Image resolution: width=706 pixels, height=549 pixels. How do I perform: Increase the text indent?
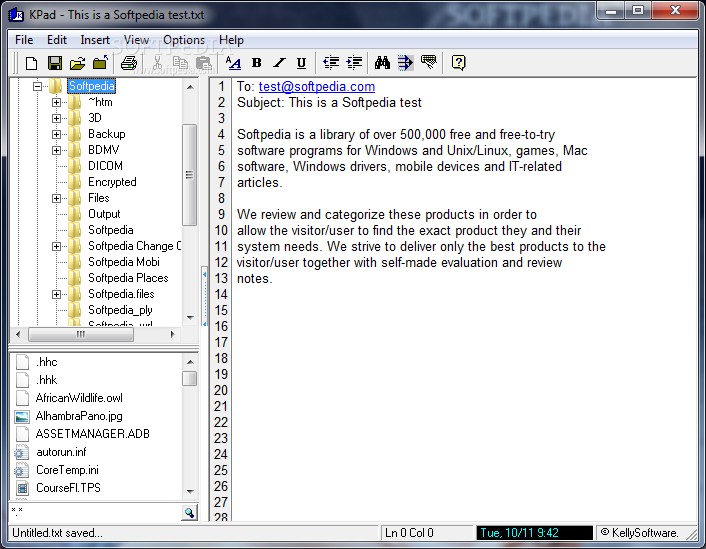click(355, 63)
